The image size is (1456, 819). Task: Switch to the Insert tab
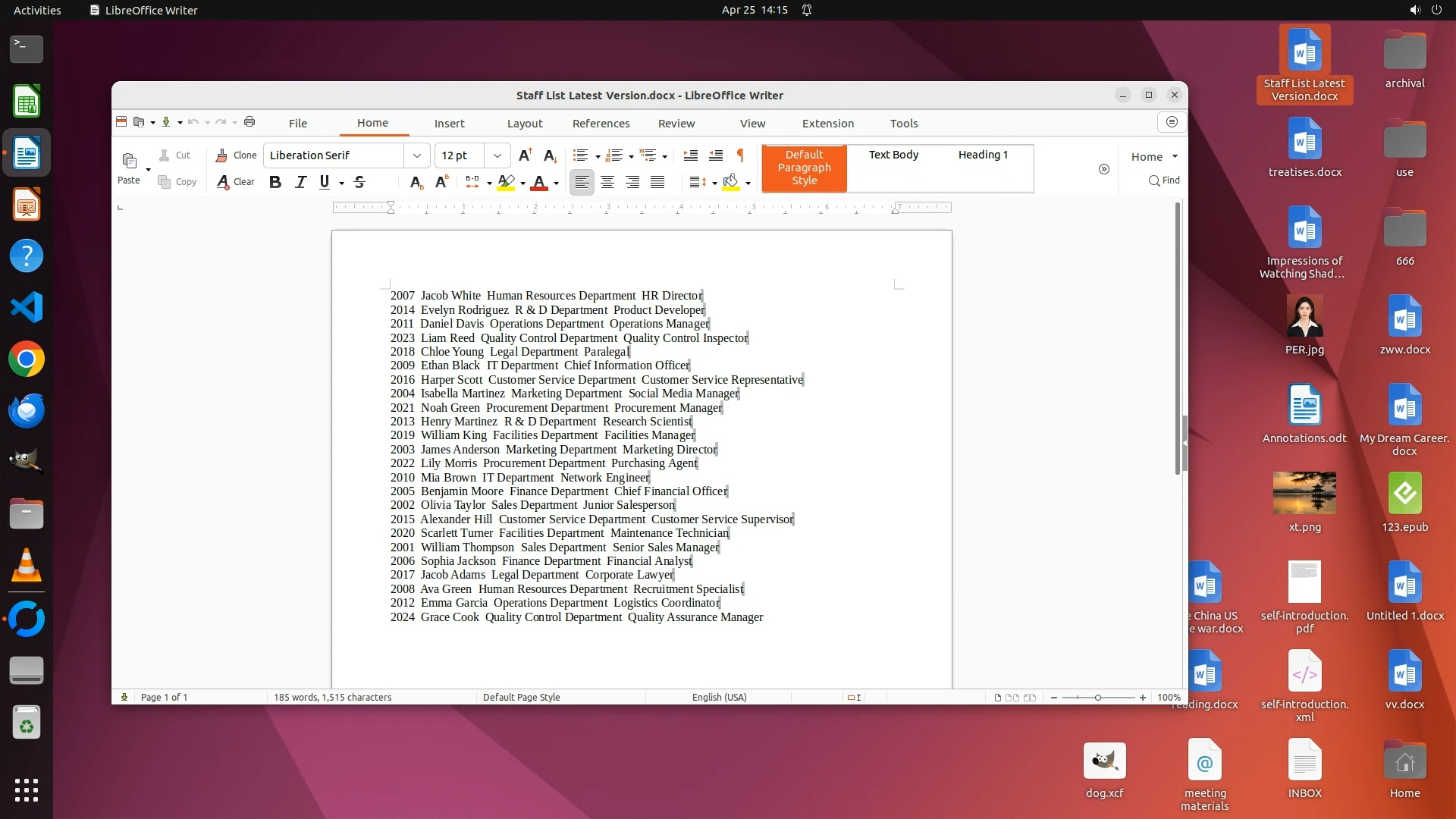(449, 124)
